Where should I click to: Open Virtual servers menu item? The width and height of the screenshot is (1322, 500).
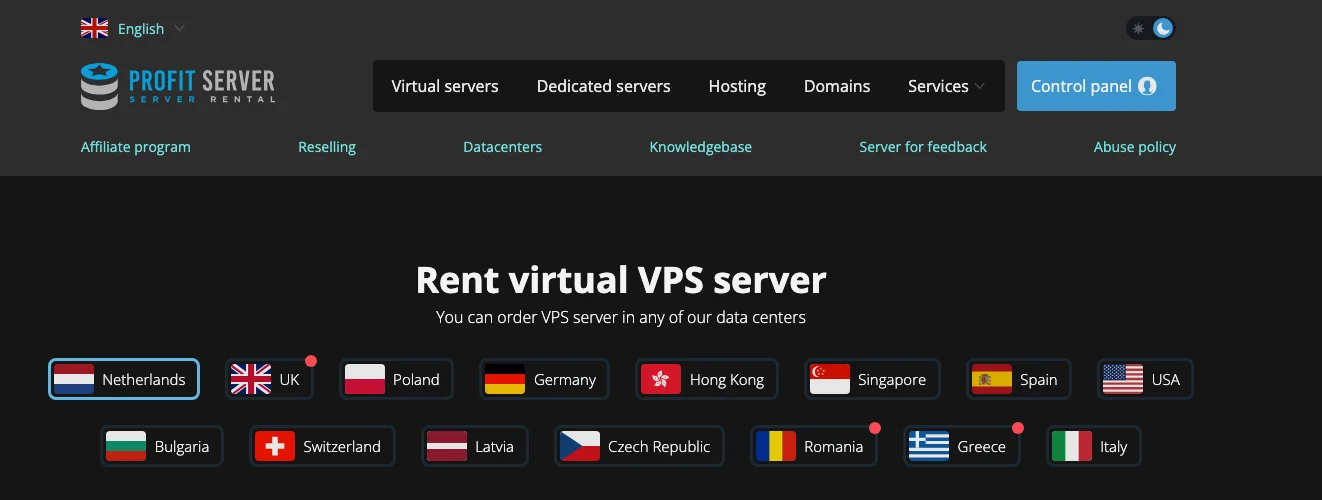[x=445, y=86]
